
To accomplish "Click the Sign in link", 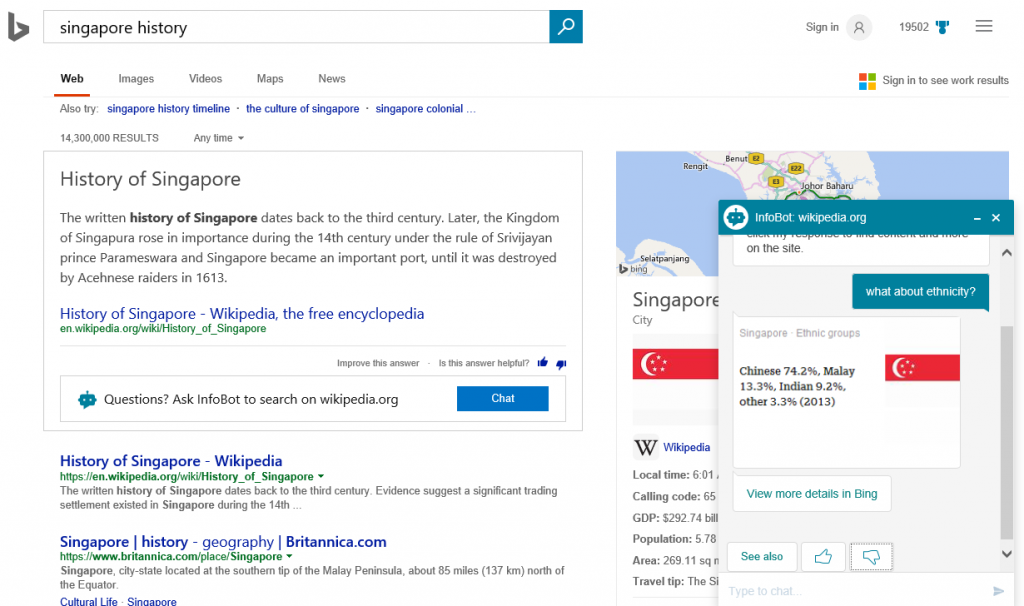I will coord(822,27).
